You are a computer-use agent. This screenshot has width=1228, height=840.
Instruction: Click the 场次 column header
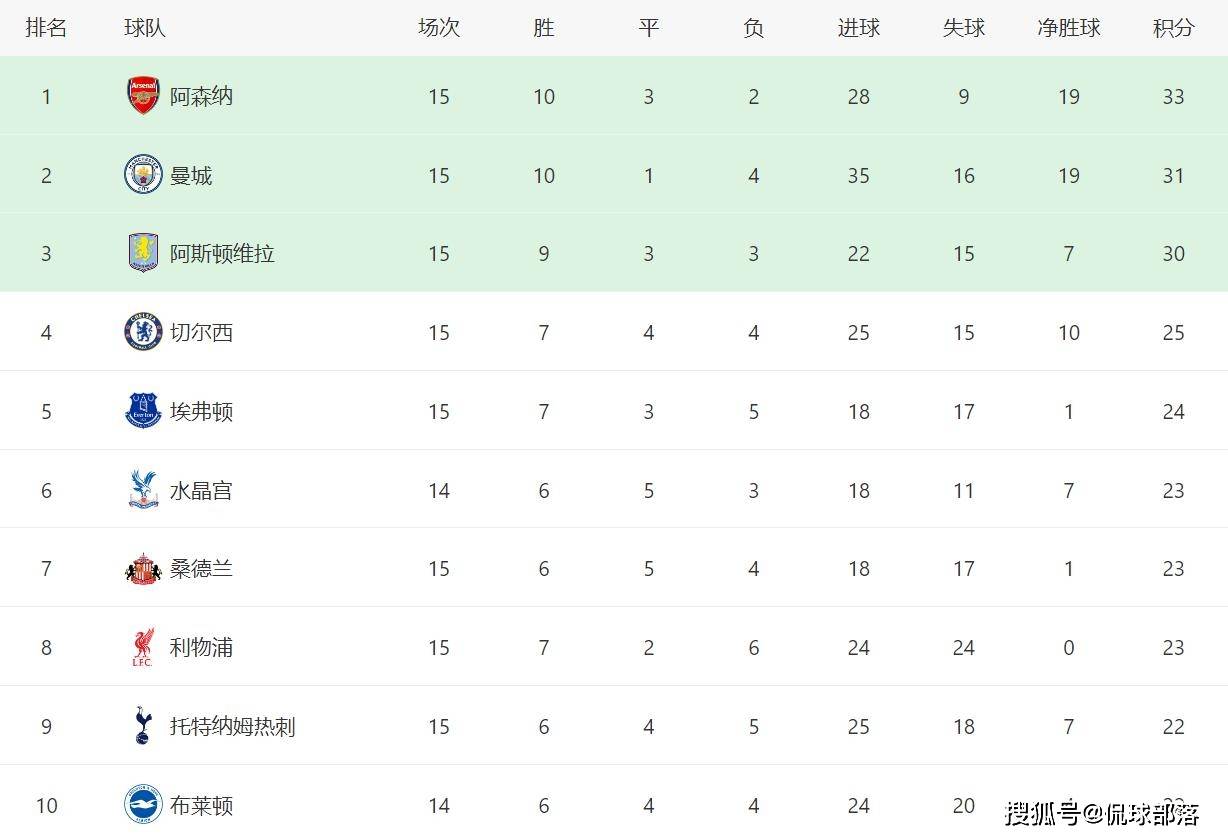(x=438, y=28)
